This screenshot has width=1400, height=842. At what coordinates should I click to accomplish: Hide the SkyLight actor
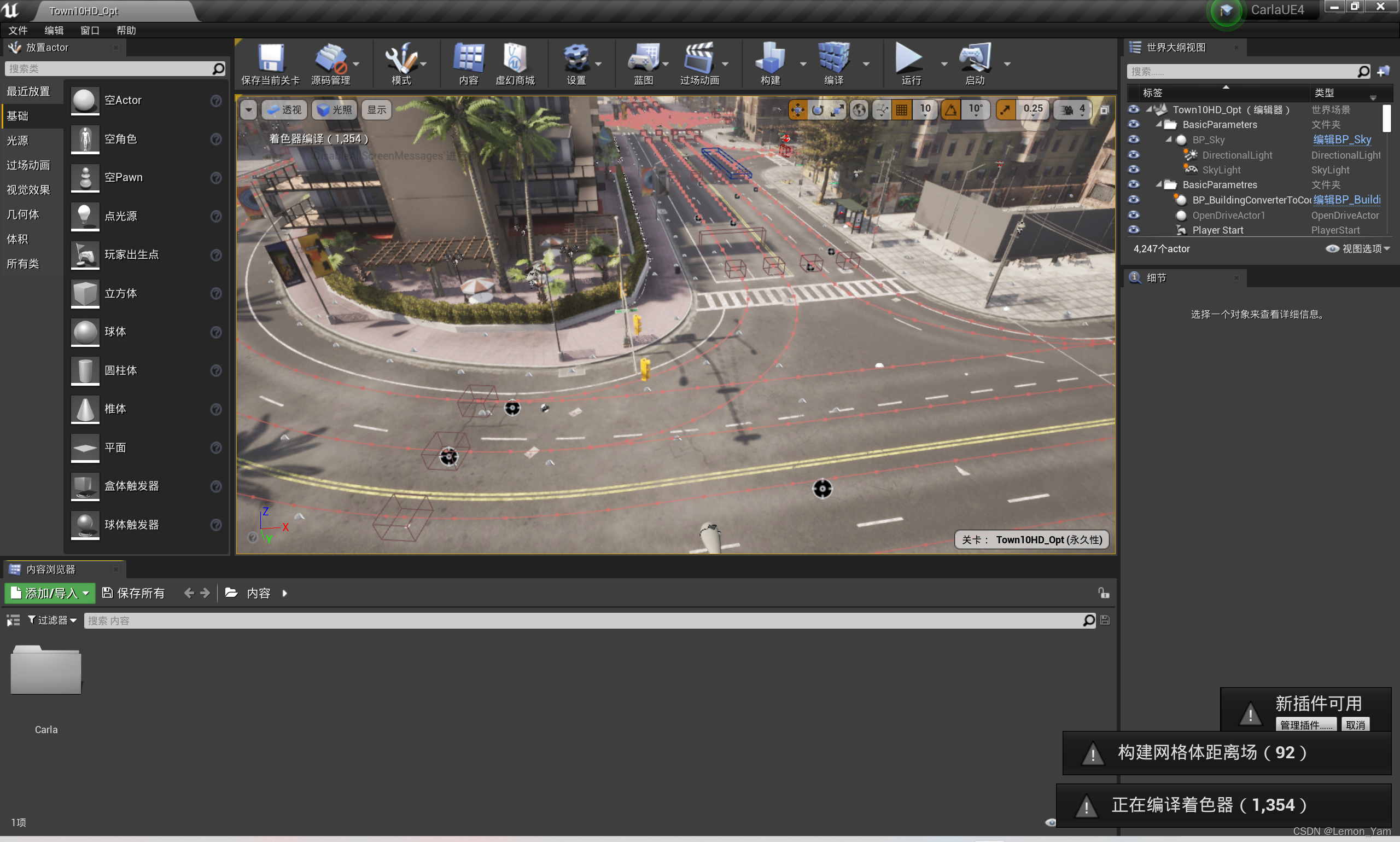[x=1134, y=170]
